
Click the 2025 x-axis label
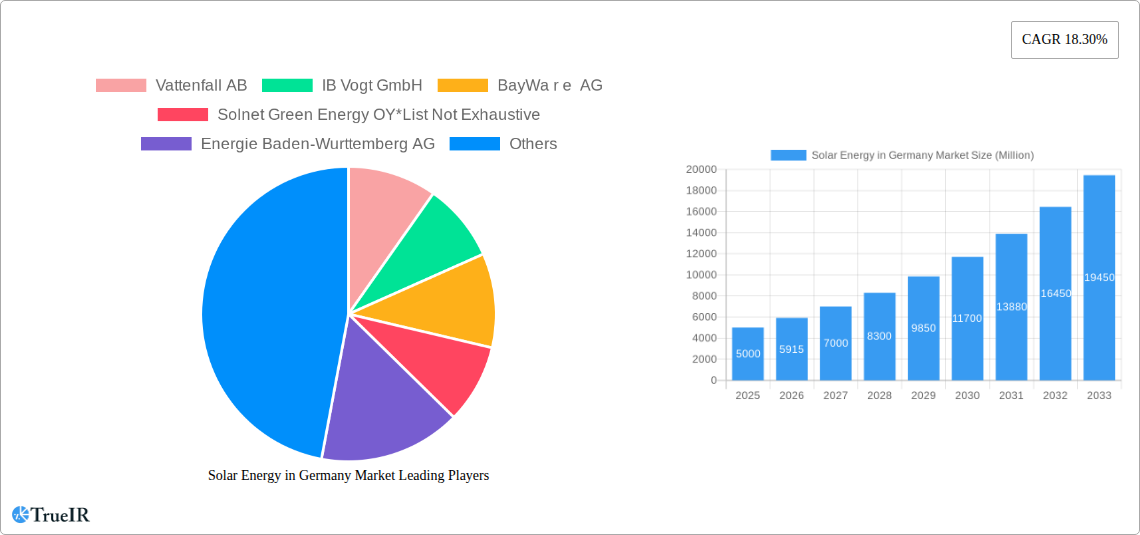click(748, 395)
